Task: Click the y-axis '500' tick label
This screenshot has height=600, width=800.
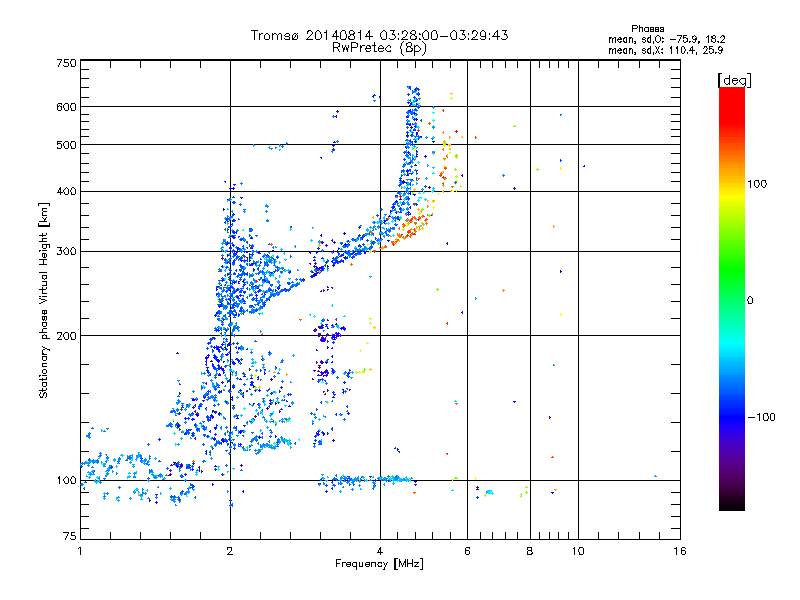Action: point(66,145)
